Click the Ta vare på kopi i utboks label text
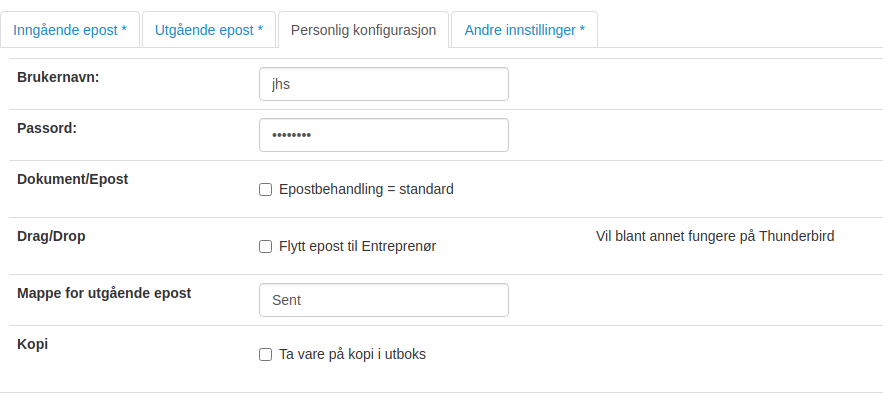The image size is (883, 396). click(353, 354)
